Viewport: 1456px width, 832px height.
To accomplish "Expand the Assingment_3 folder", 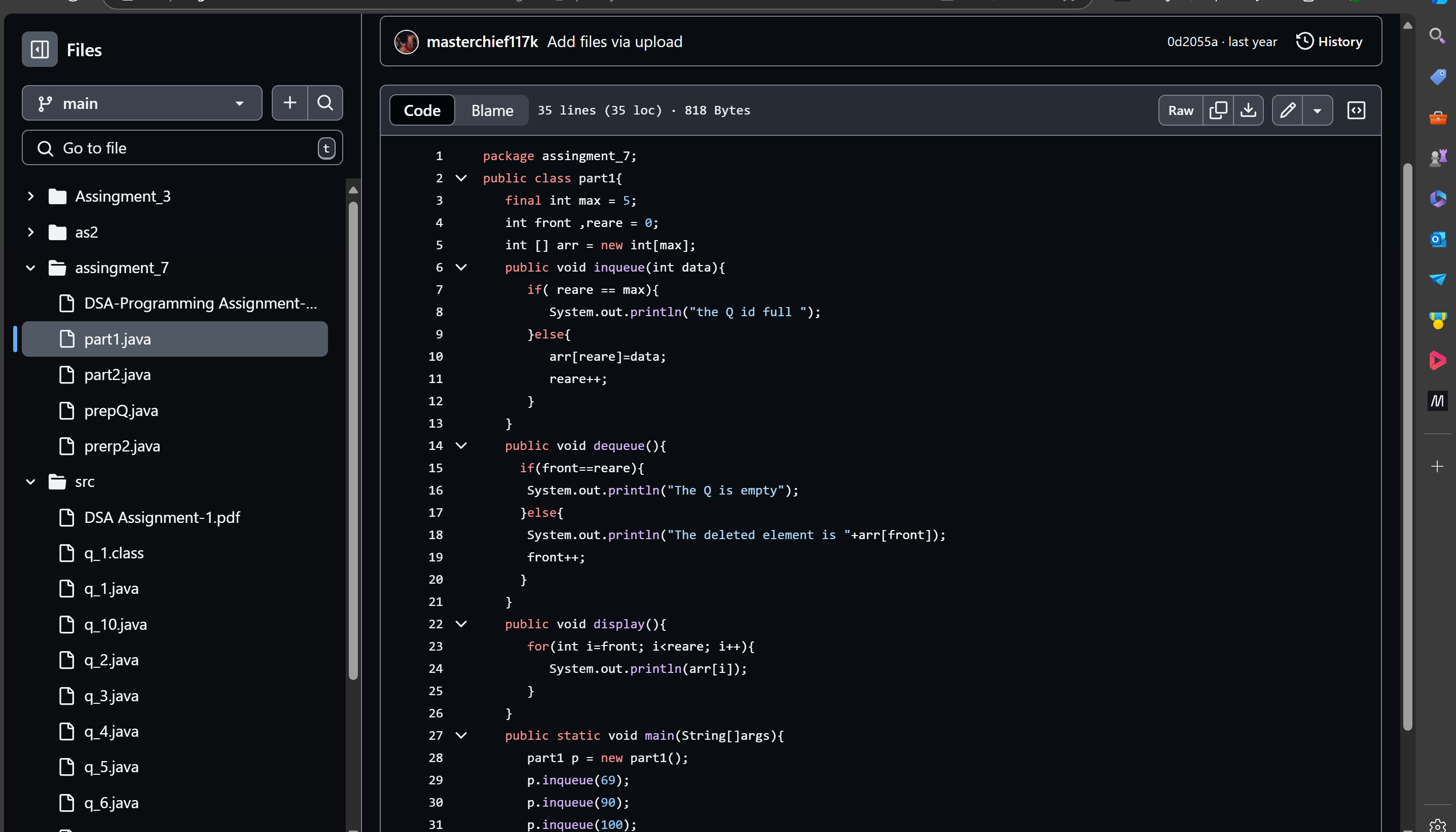I will (31, 197).
